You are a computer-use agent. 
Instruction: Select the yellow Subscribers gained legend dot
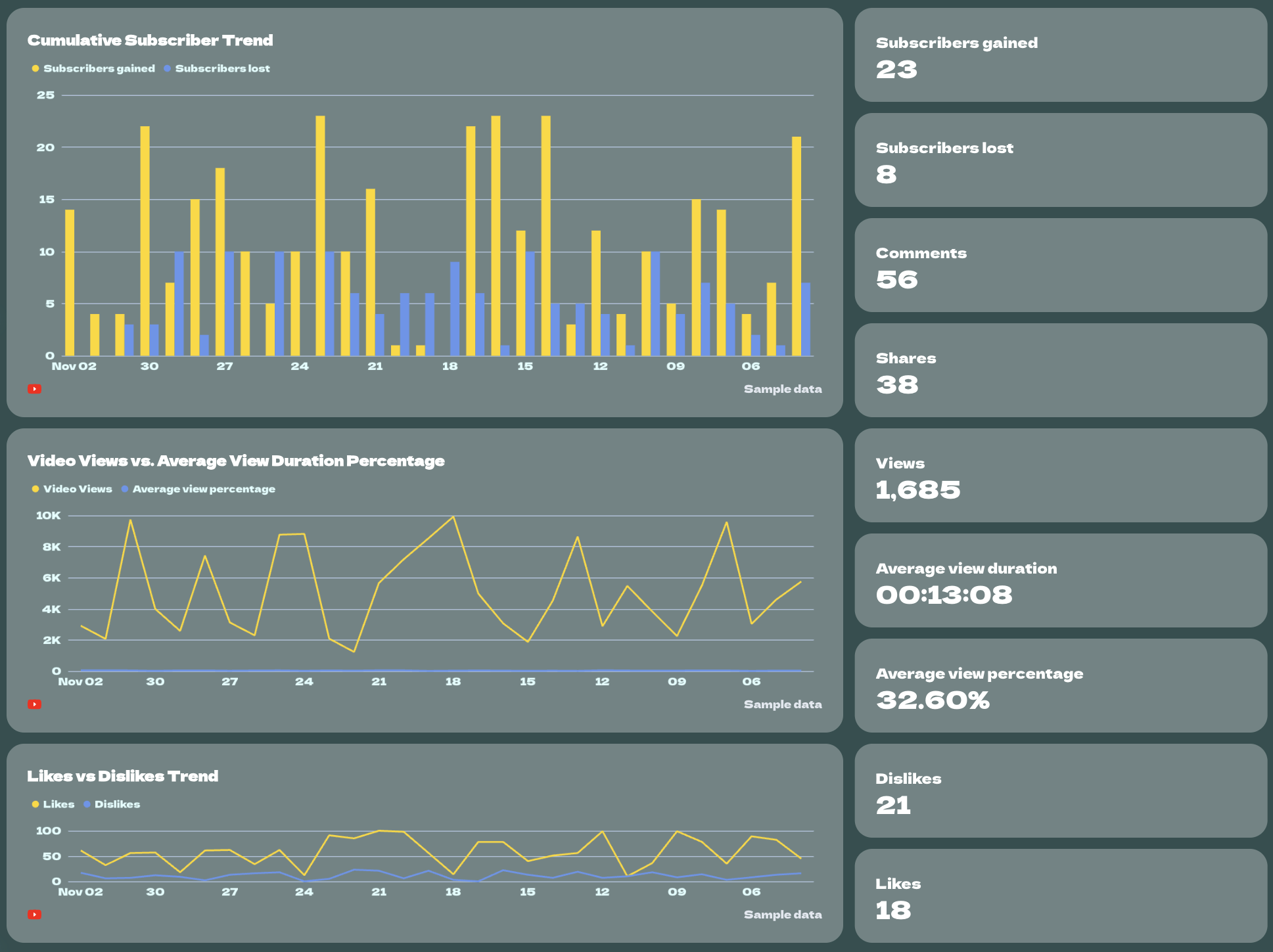pyautogui.click(x=35, y=68)
